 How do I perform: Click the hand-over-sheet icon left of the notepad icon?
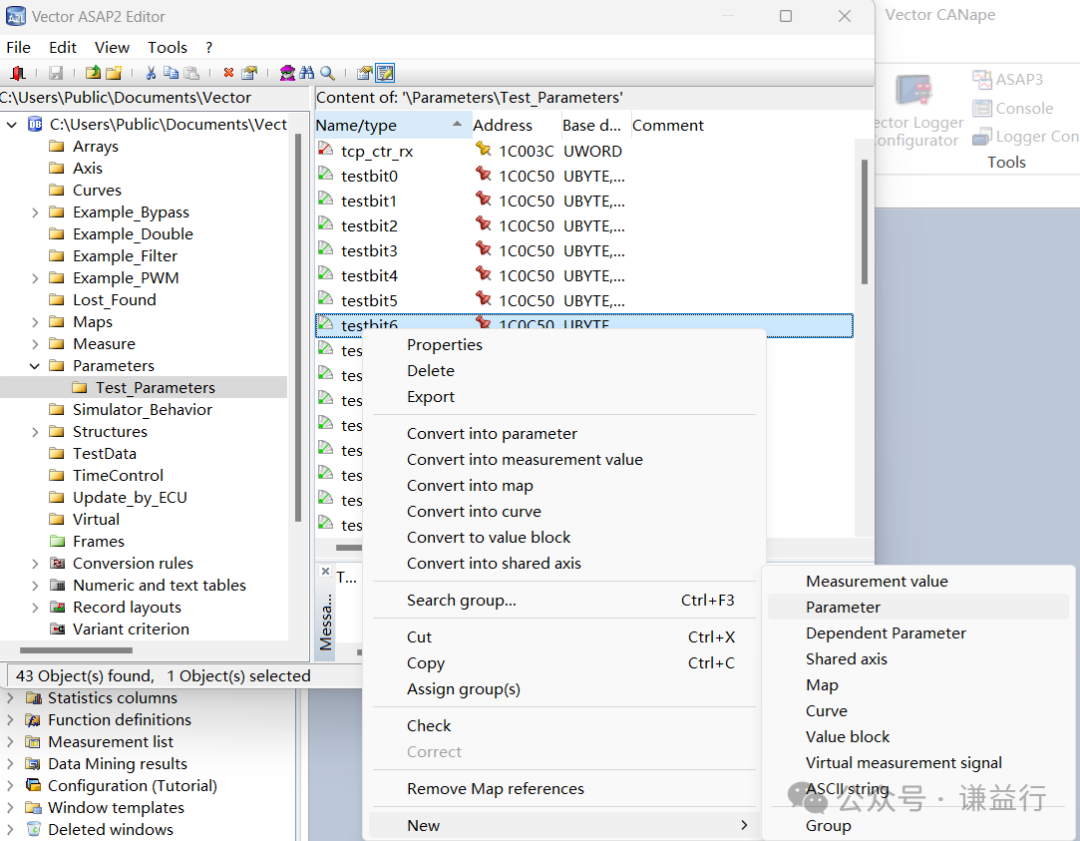click(364, 72)
